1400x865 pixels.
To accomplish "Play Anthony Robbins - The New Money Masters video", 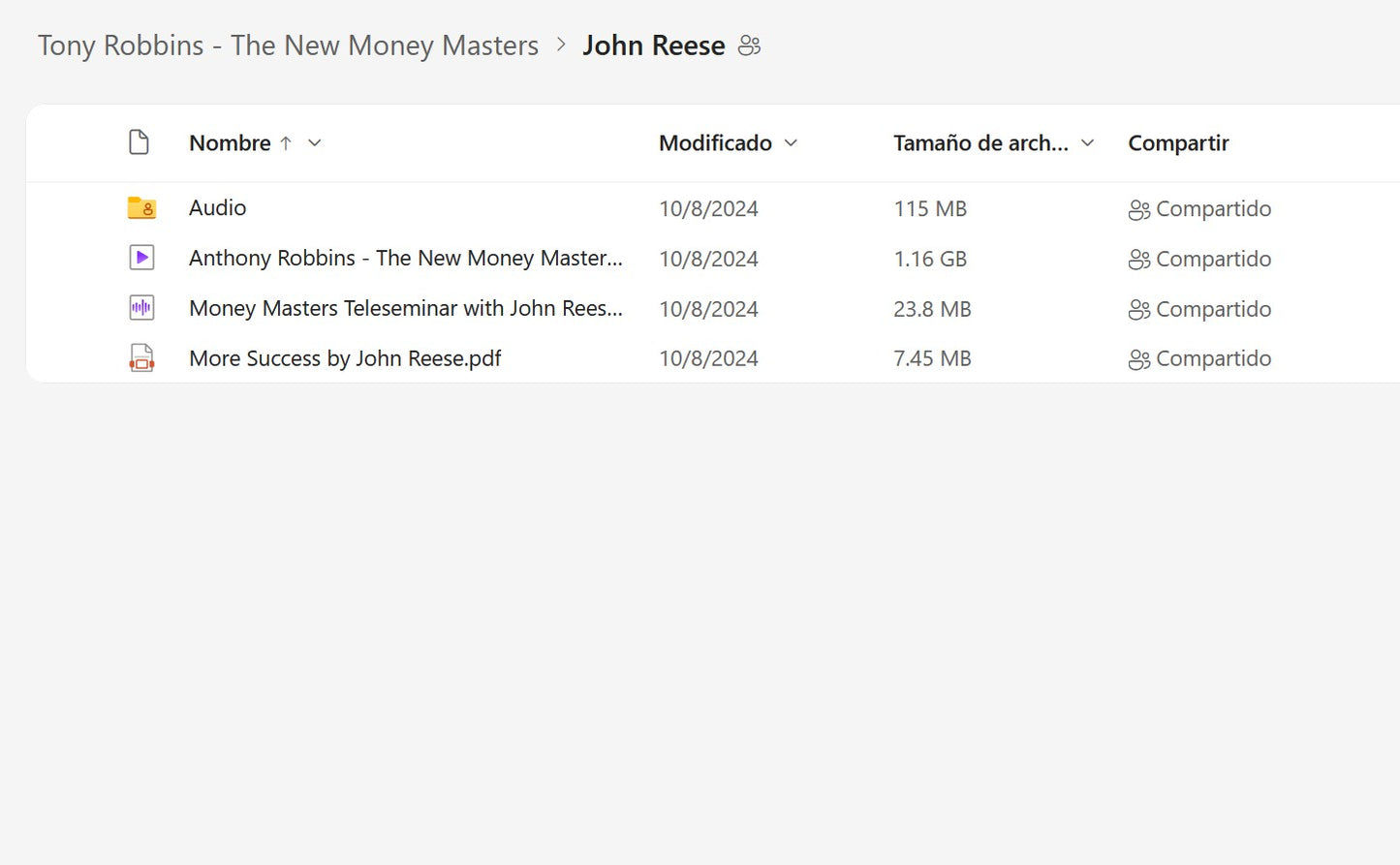I will (405, 258).
